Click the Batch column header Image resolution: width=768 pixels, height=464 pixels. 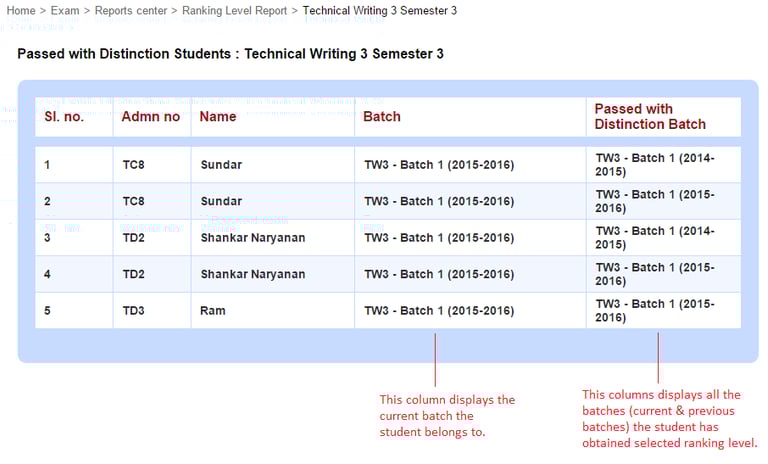[381, 116]
